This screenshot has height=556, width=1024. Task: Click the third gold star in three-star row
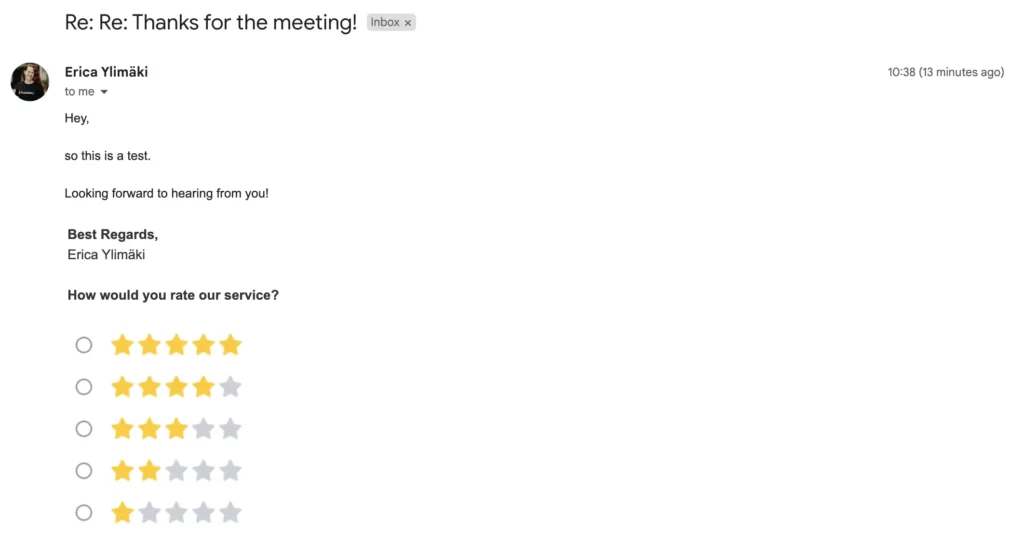pos(176,429)
